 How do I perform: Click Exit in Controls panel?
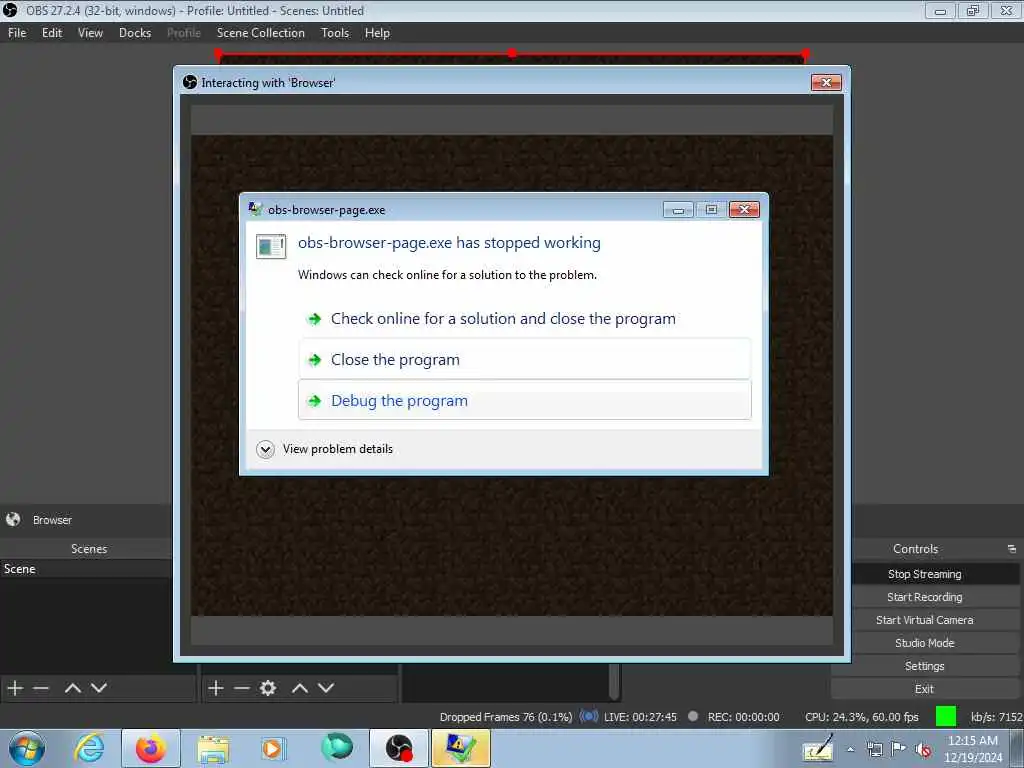click(x=924, y=688)
